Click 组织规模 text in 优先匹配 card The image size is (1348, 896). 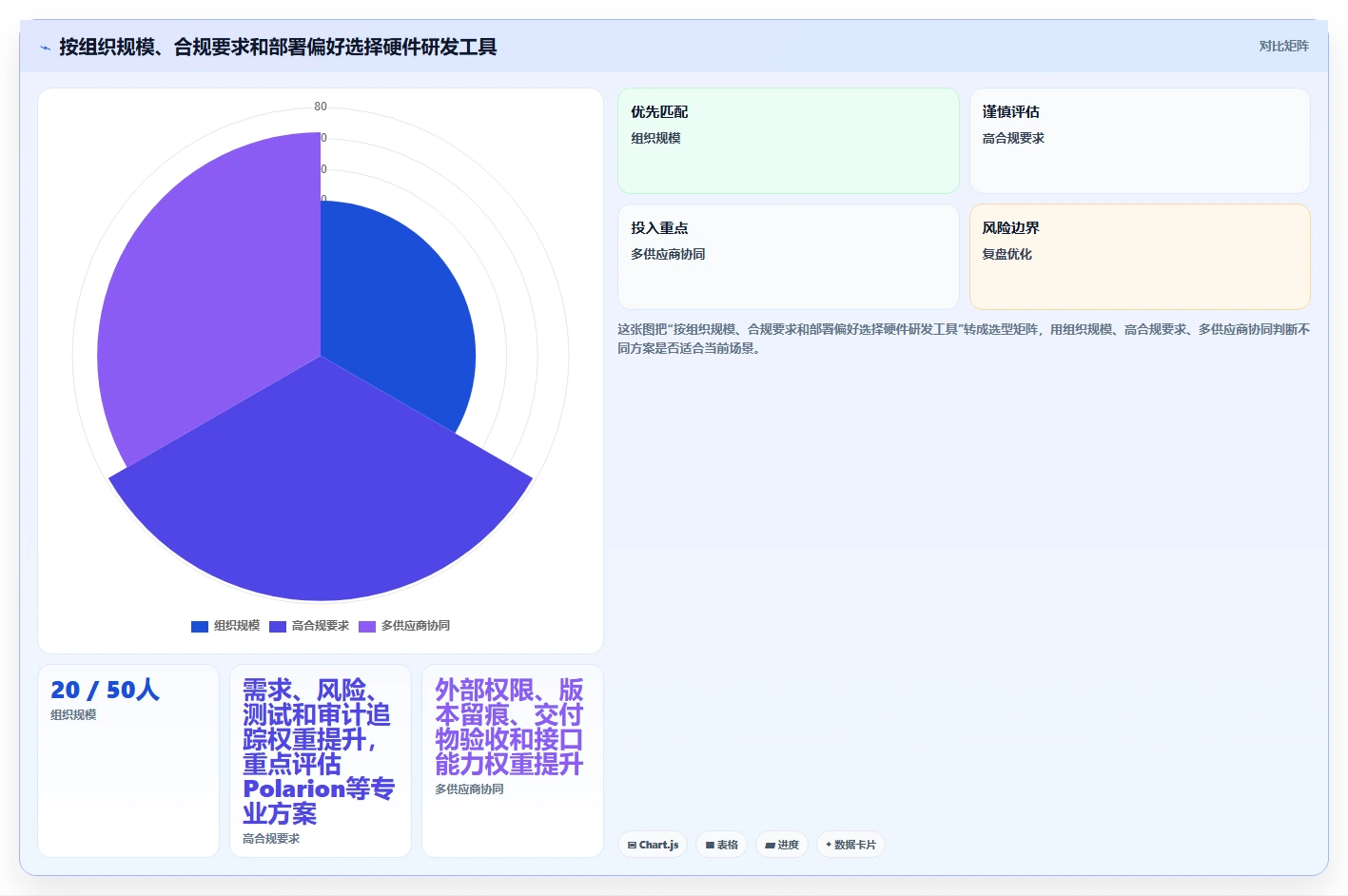[655, 138]
